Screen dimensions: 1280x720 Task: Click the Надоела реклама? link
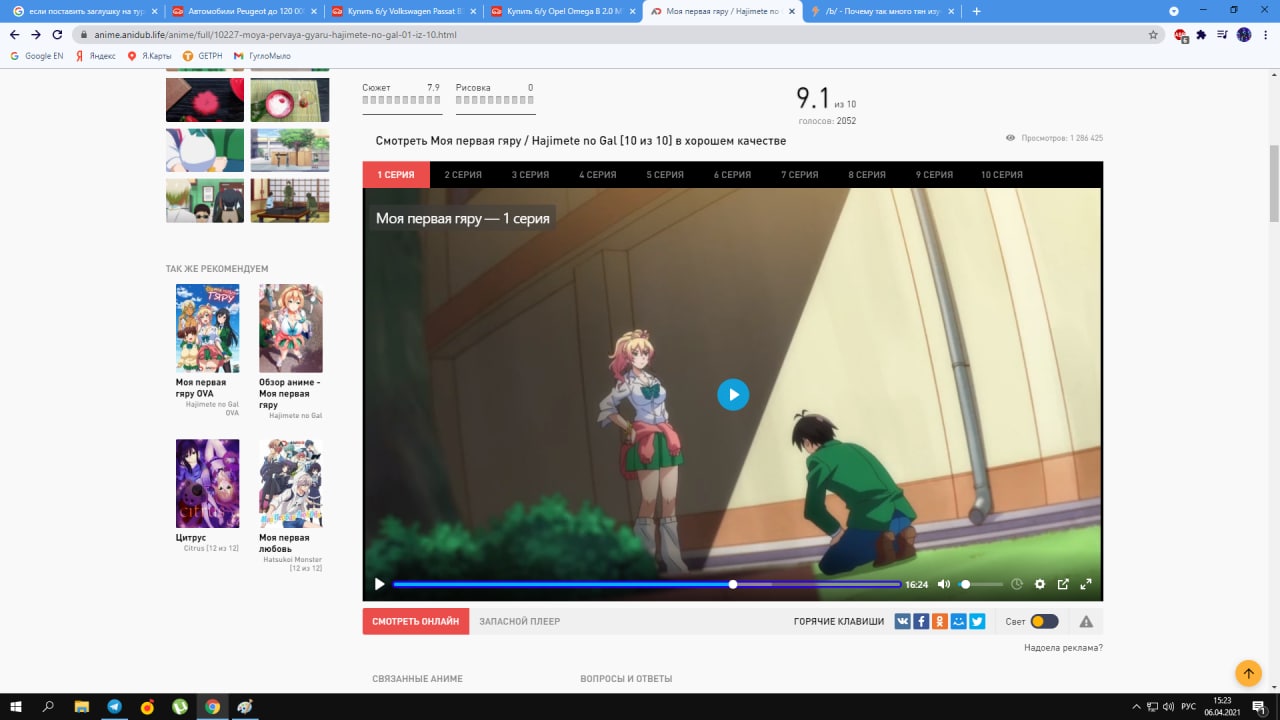click(x=1063, y=648)
